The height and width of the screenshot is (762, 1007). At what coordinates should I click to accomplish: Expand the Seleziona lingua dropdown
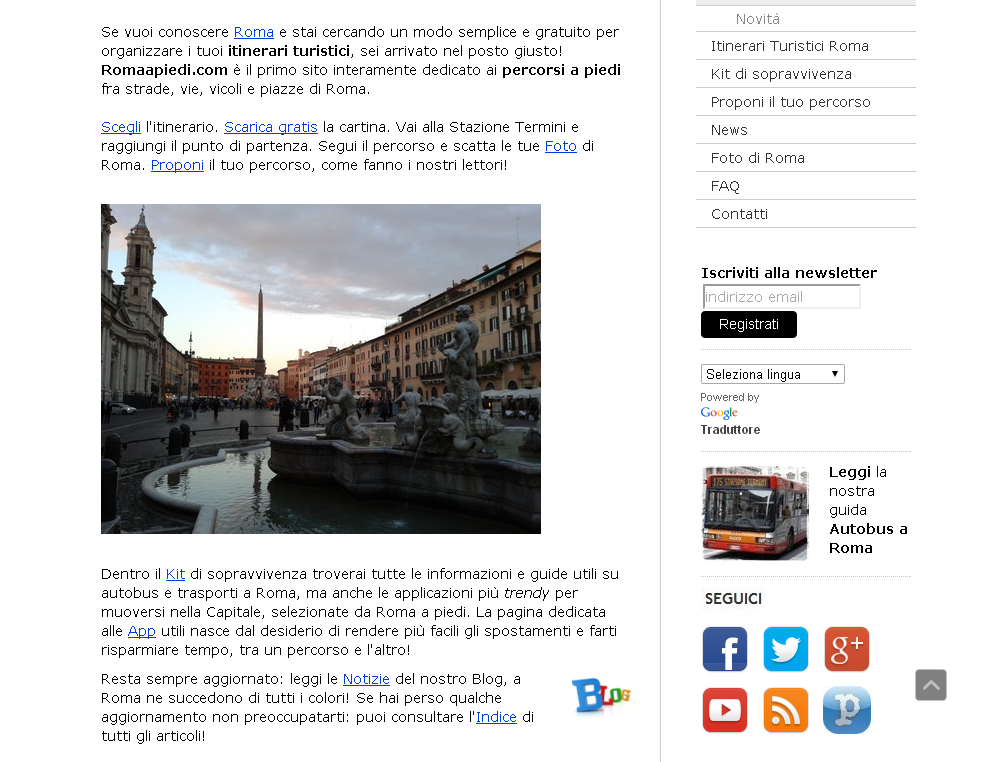tap(772, 374)
